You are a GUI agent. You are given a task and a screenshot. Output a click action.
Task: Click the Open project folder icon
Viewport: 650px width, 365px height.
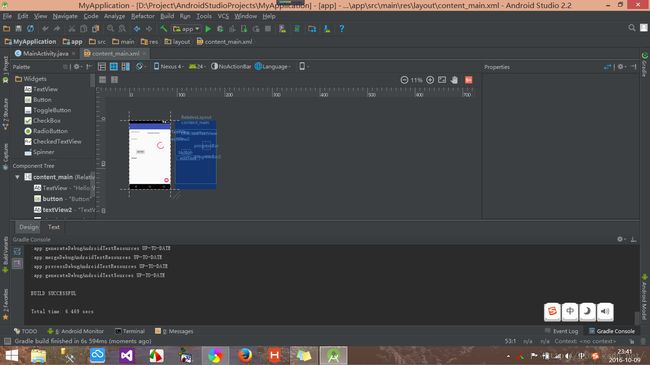[x=7, y=29]
